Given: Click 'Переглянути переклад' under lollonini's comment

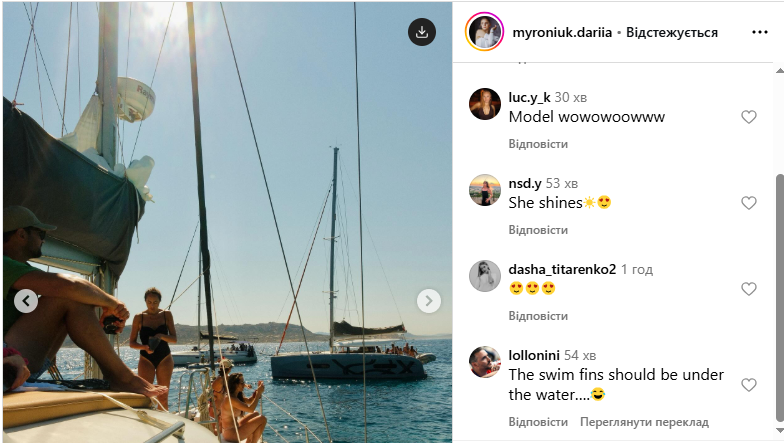Looking at the screenshot, I should click(x=644, y=422).
